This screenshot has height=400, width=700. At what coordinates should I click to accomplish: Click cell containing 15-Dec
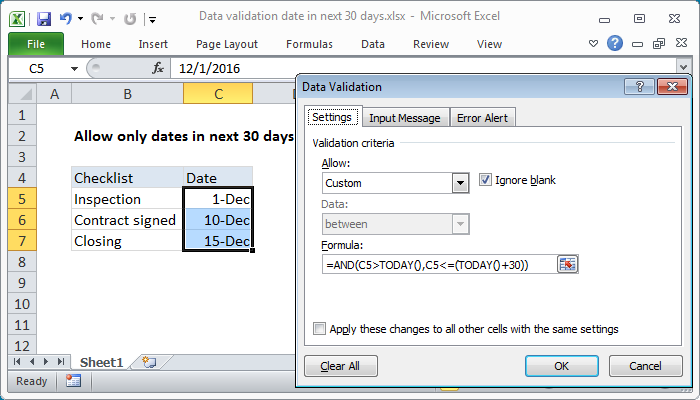(x=218, y=241)
